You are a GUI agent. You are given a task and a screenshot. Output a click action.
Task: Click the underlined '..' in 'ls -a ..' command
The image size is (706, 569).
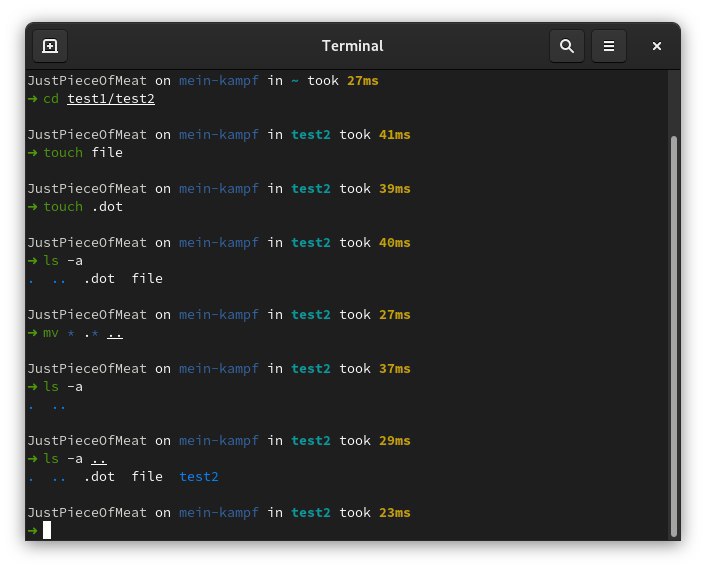click(99, 459)
